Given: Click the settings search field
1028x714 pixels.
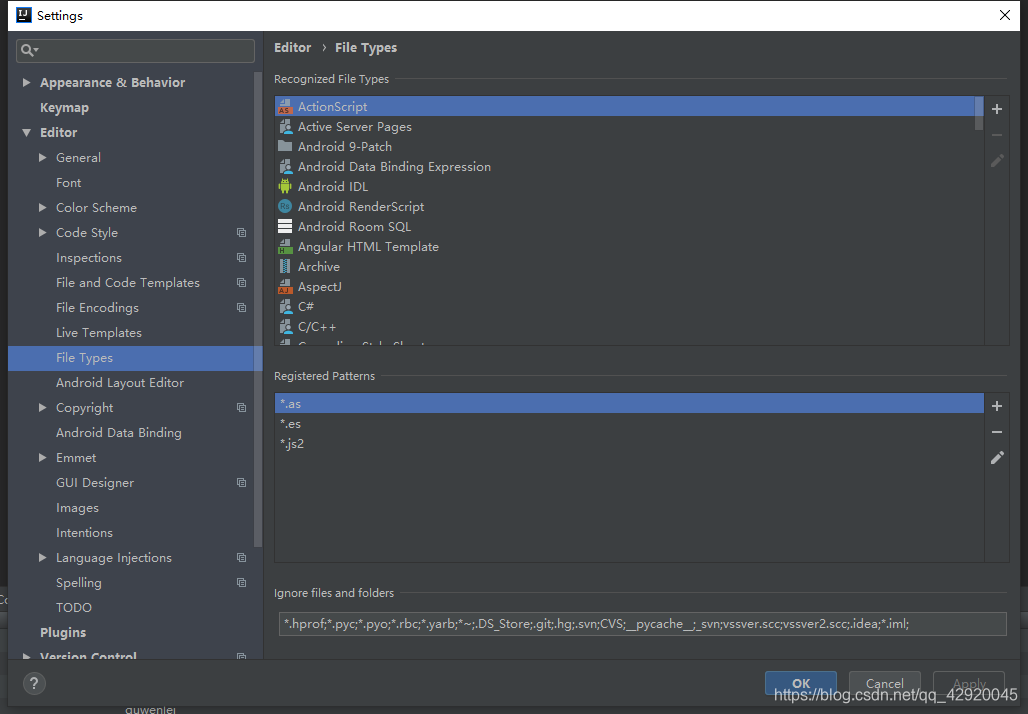Looking at the screenshot, I should (136, 50).
